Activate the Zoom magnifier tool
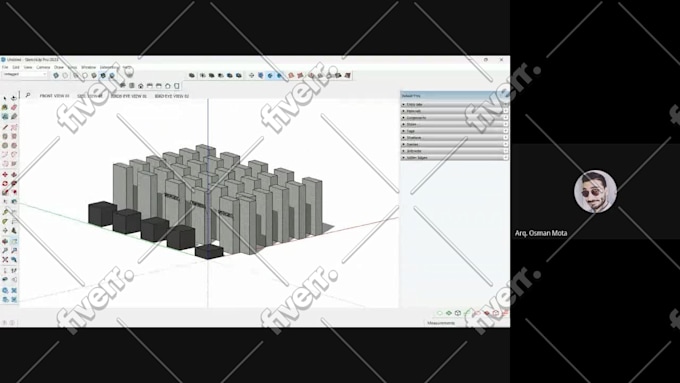Screen dimensions: 680x383 coord(5,250)
